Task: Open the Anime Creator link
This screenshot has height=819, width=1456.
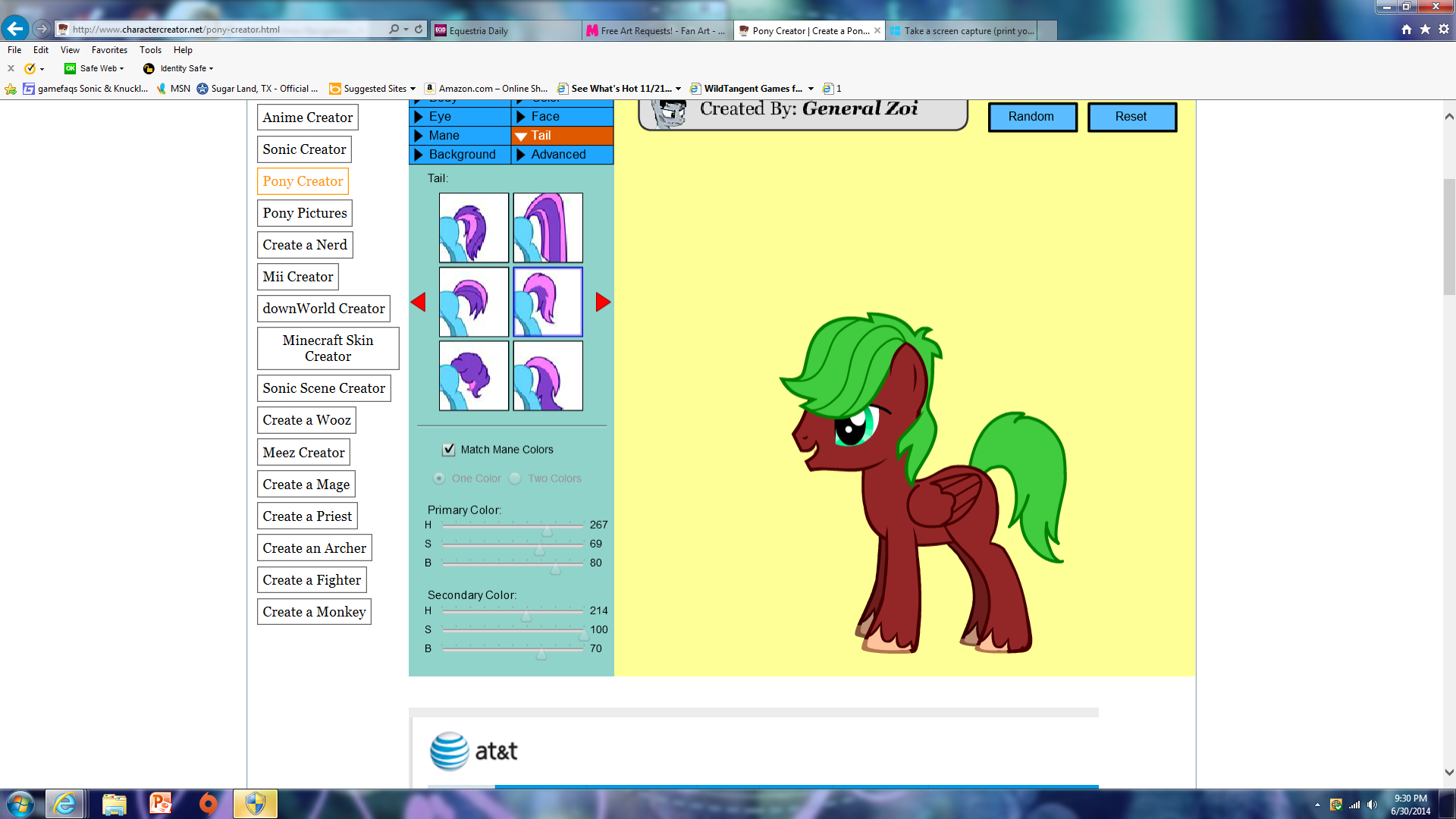Action: (307, 118)
